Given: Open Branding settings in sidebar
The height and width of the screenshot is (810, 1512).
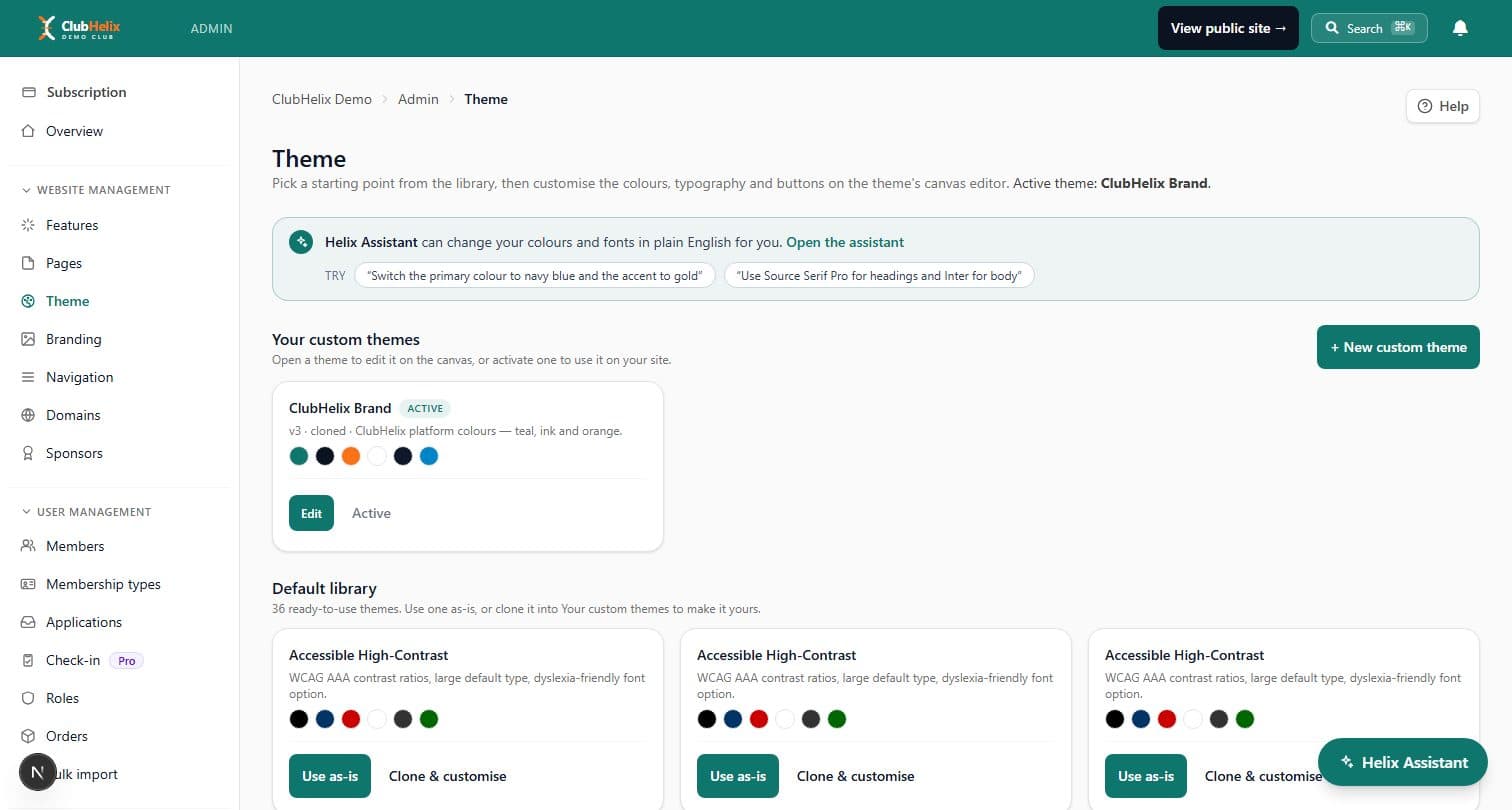Looking at the screenshot, I should (x=73, y=339).
